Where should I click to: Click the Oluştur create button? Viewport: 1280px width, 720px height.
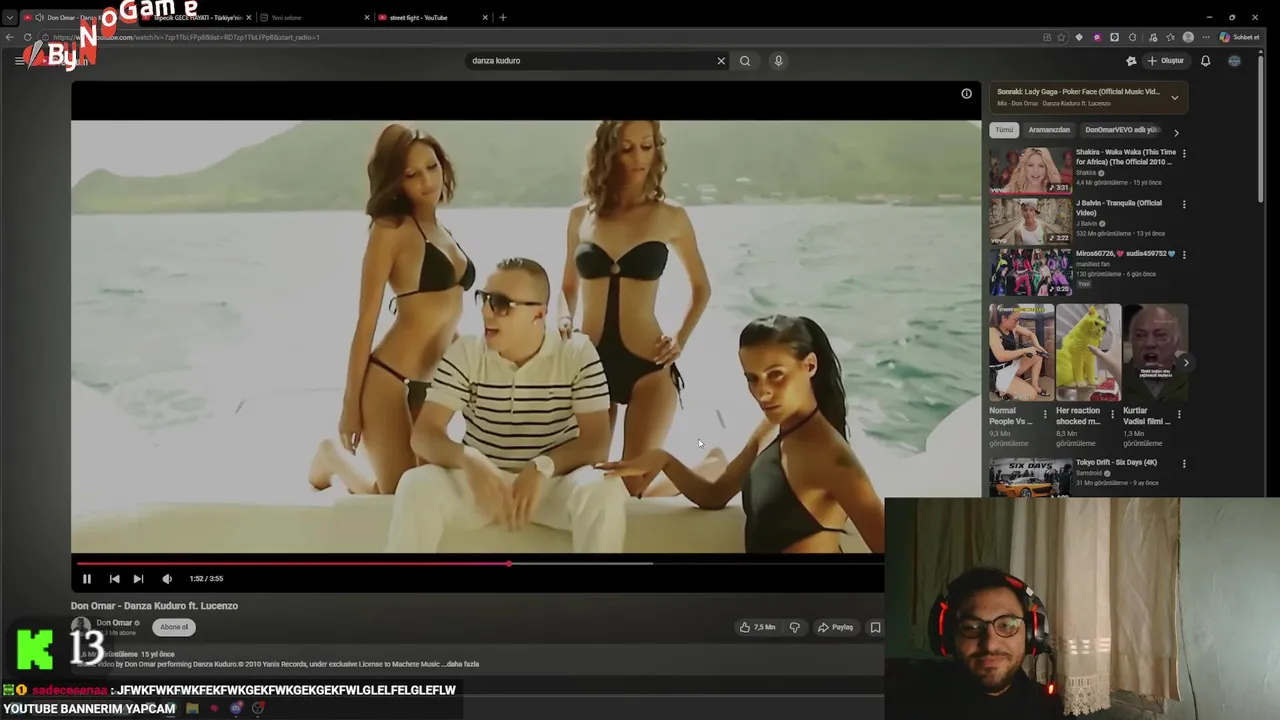1165,61
